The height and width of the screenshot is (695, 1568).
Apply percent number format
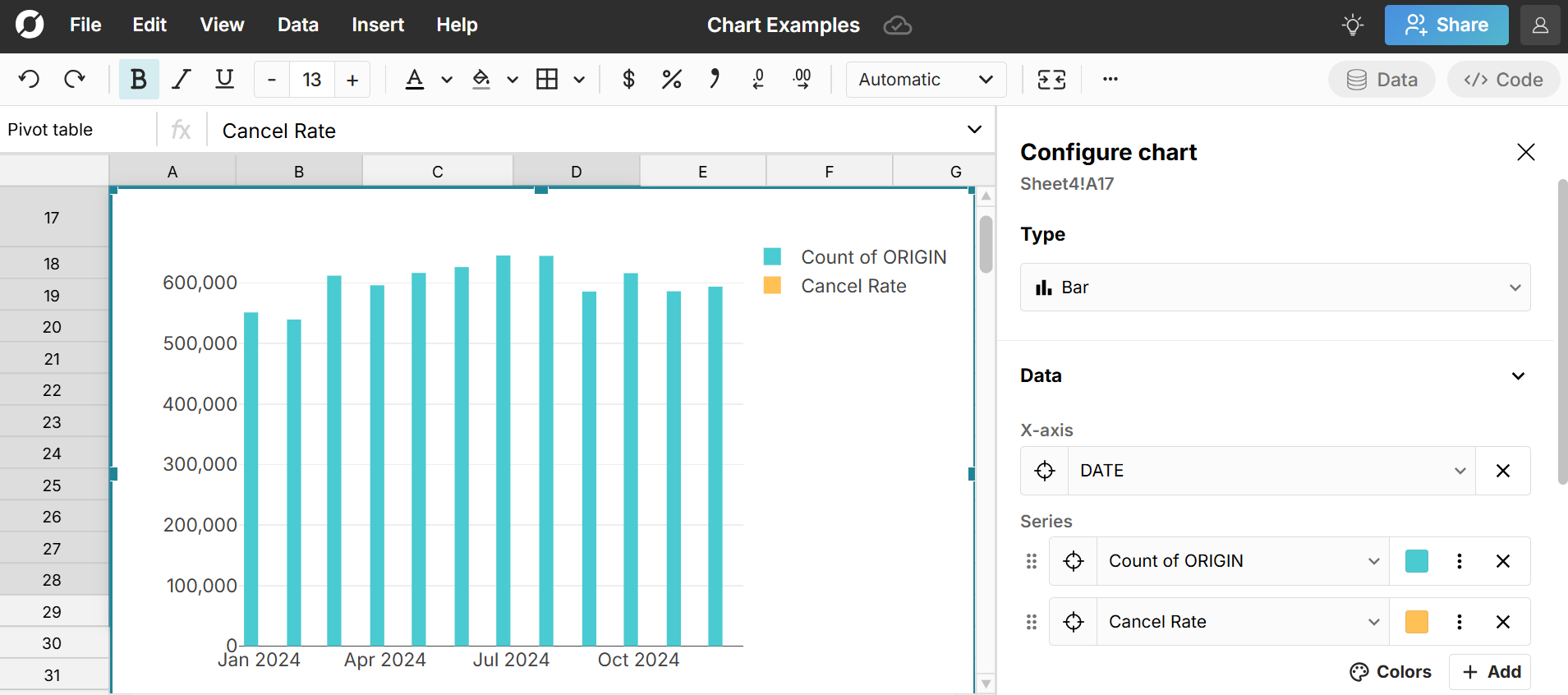tap(671, 80)
